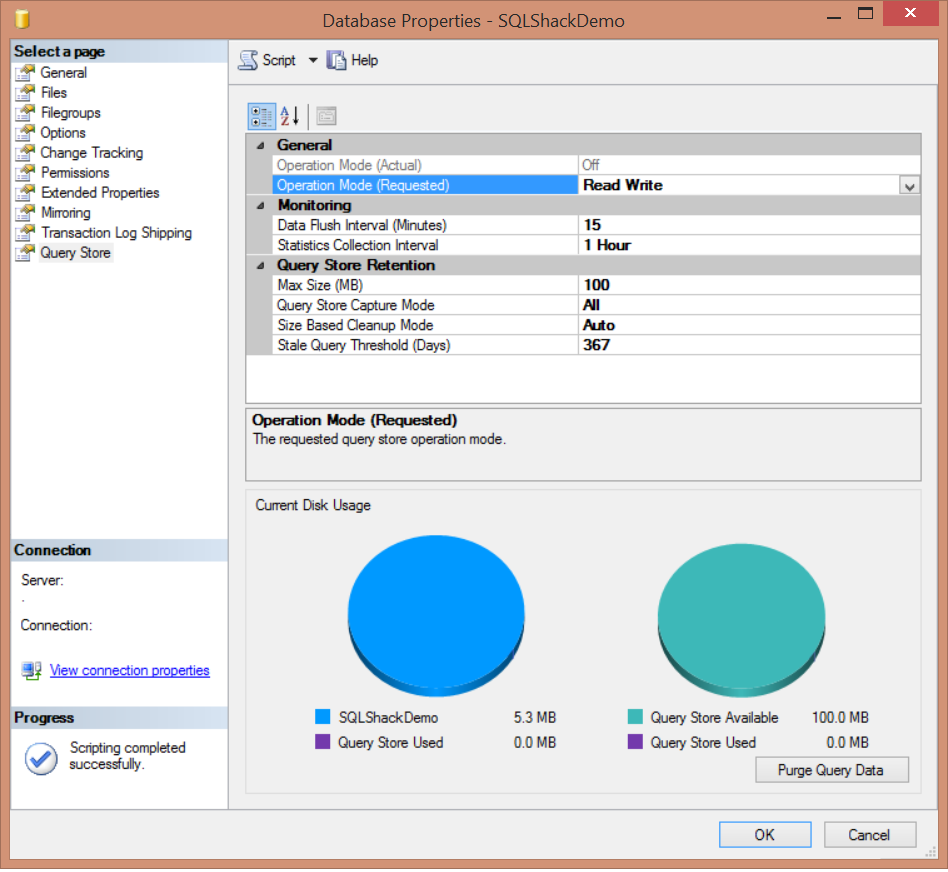Open the Transaction Log Shipping page
This screenshot has height=872, width=948.
116,232
